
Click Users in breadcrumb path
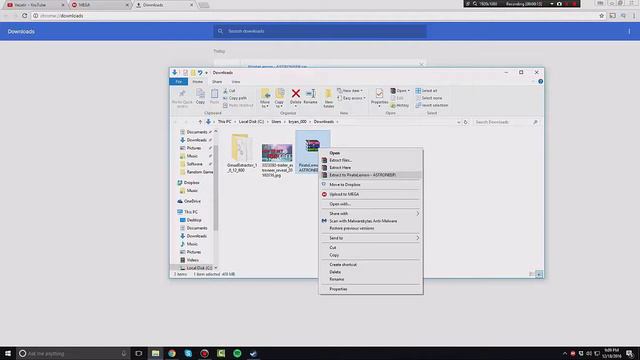pos(276,122)
